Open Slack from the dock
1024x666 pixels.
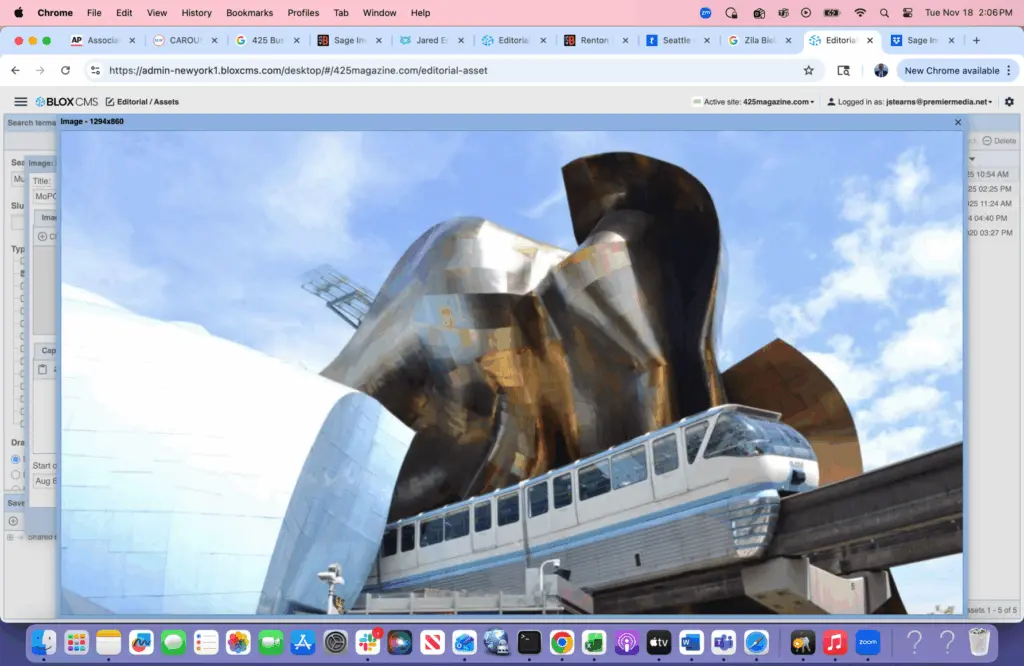pos(367,642)
